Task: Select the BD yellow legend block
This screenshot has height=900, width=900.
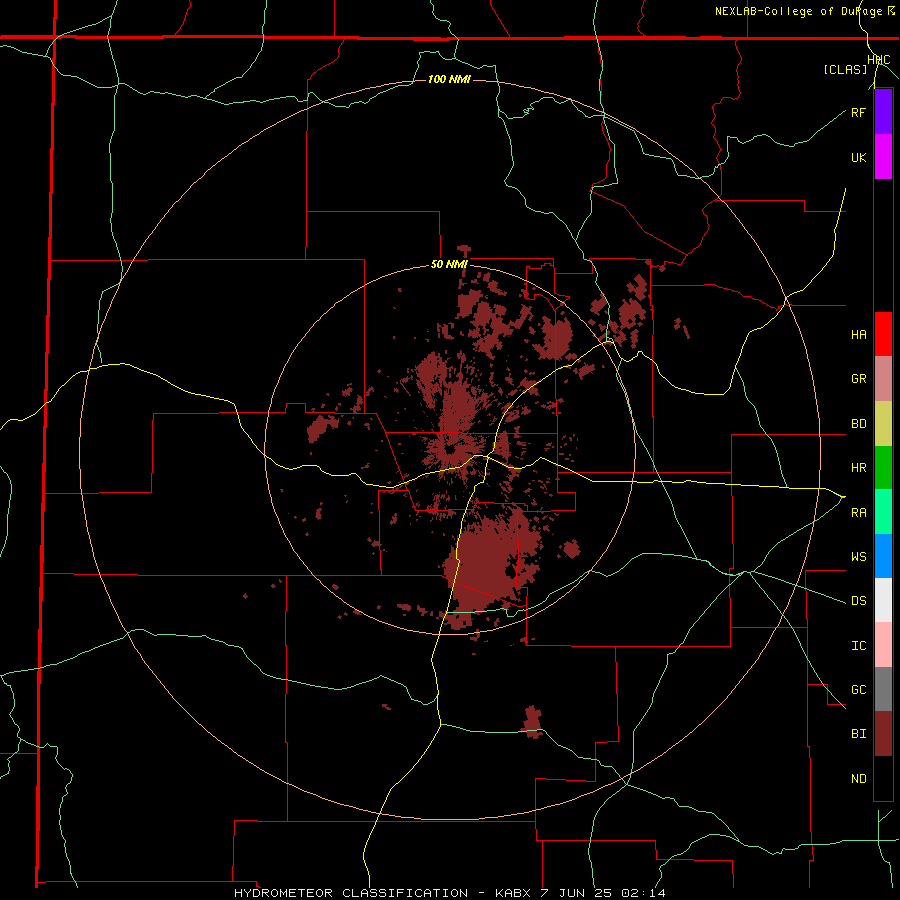Action: pos(883,423)
